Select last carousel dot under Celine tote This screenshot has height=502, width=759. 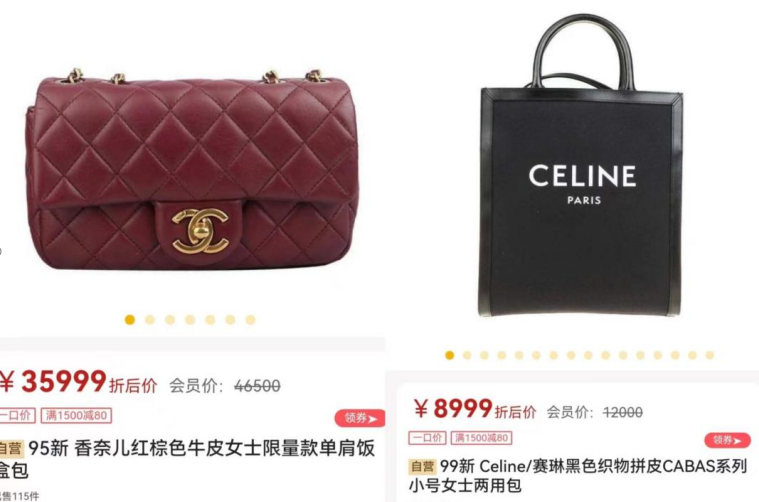pos(710,355)
